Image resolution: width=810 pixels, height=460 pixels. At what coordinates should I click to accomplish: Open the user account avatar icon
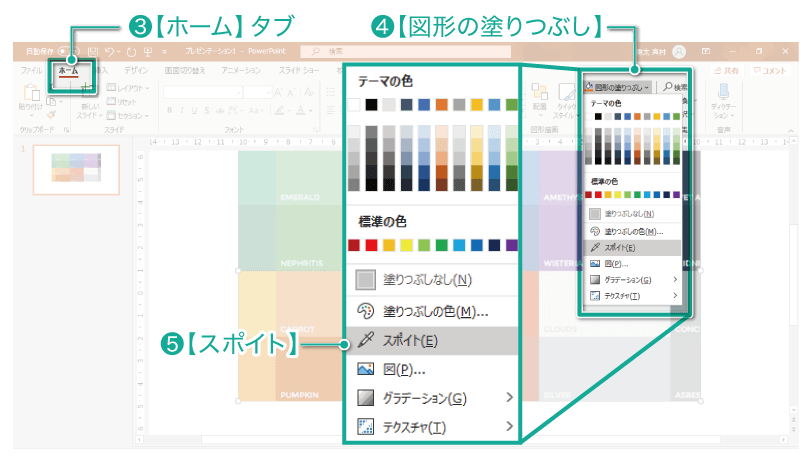tap(679, 52)
